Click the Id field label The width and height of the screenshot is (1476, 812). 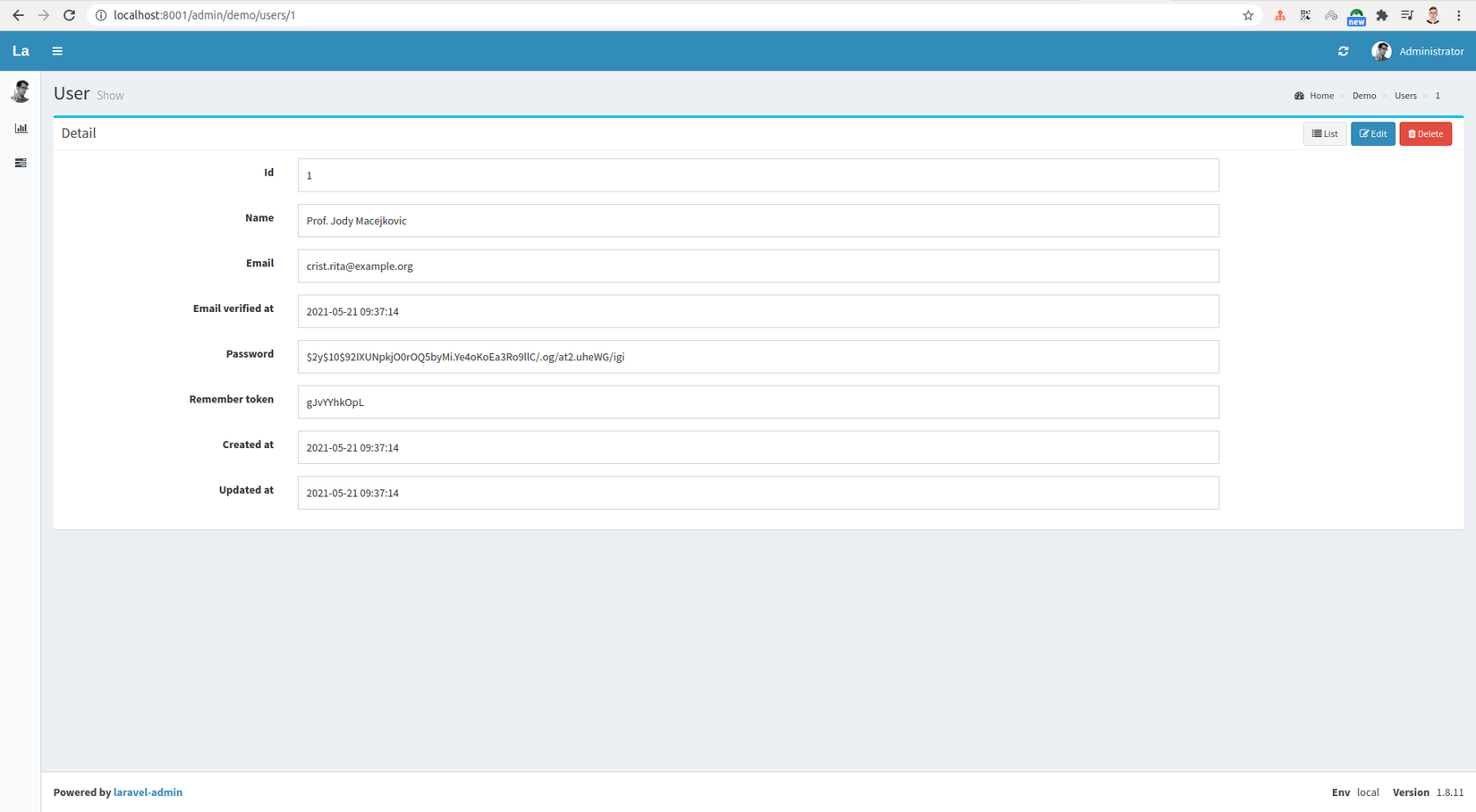point(268,173)
